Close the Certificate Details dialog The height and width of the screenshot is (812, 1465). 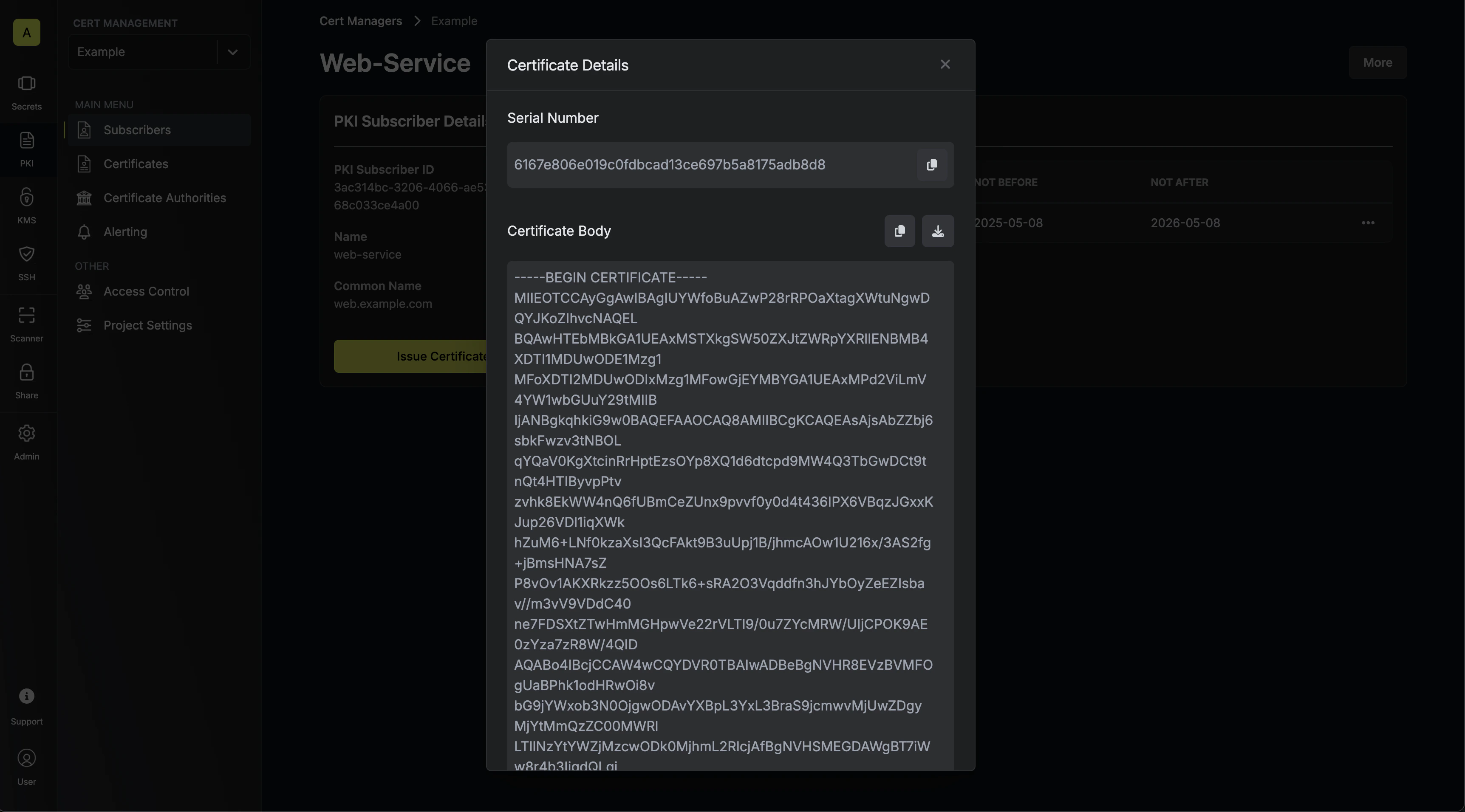945,65
